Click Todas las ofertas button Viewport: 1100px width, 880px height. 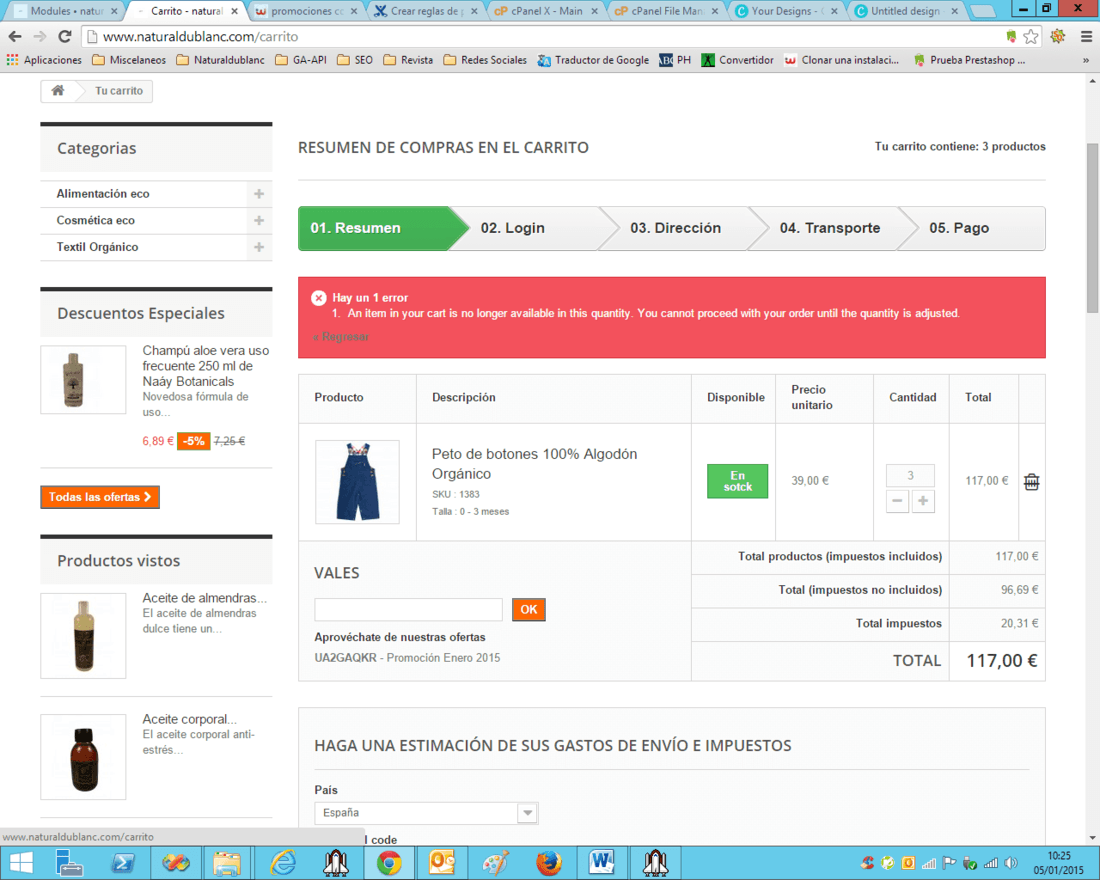tap(100, 497)
